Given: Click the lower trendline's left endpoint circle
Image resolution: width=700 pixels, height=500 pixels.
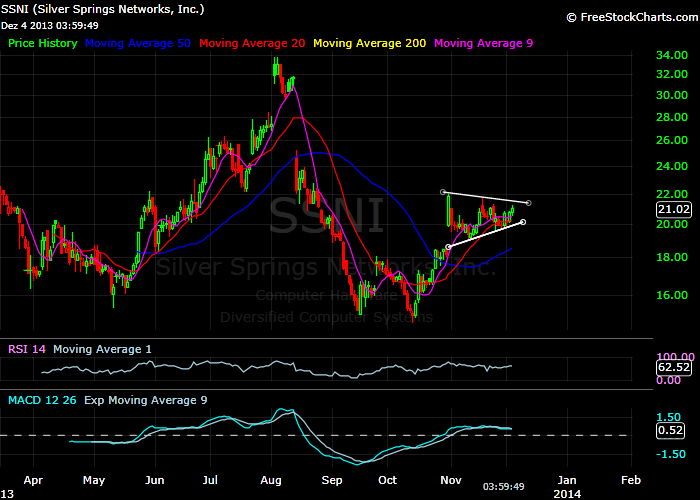Looking at the screenshot, I should click(x=448, y=246).
